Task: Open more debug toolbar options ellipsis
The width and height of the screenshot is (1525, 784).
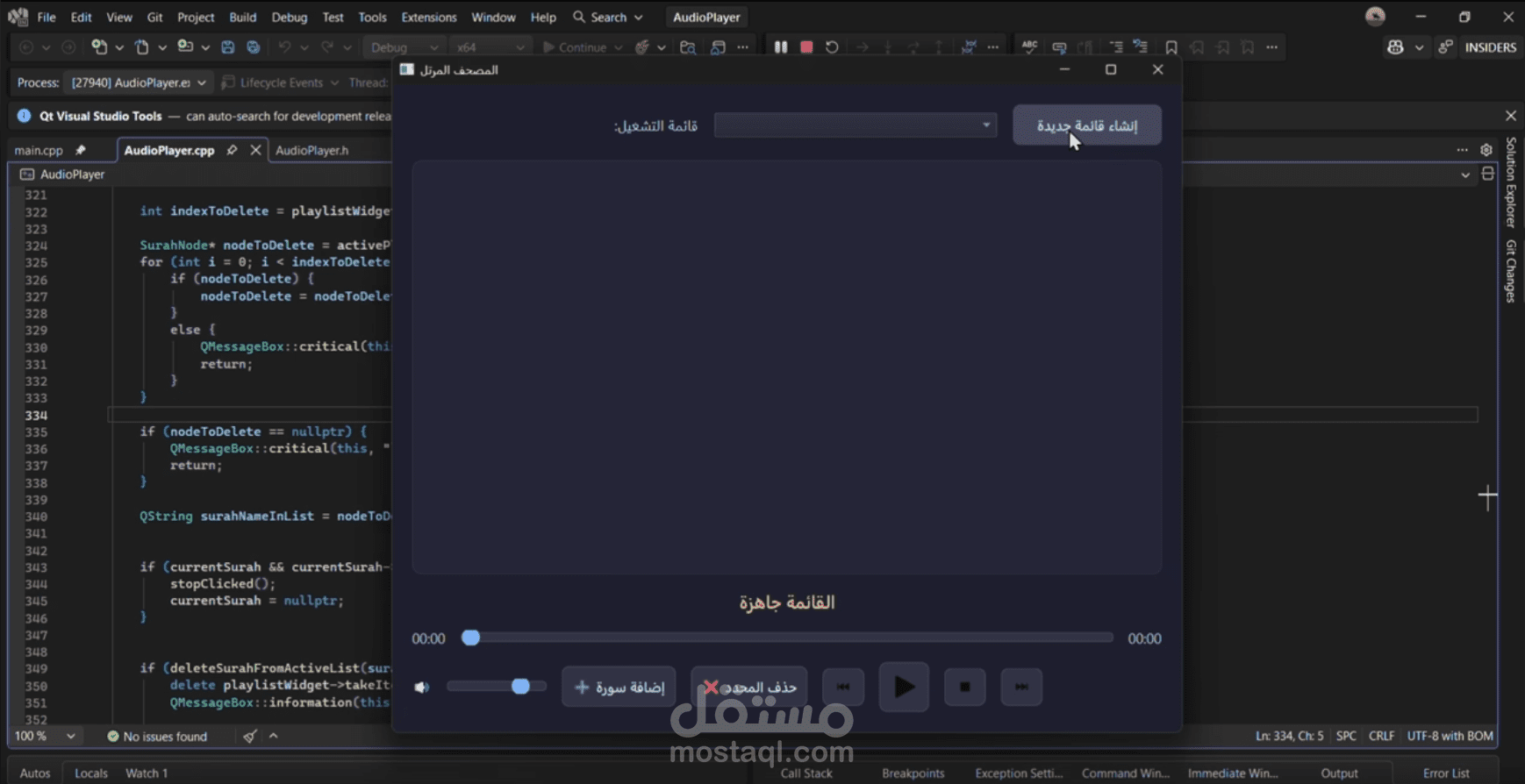Action: pyautogui.click(x=992, y=47)
